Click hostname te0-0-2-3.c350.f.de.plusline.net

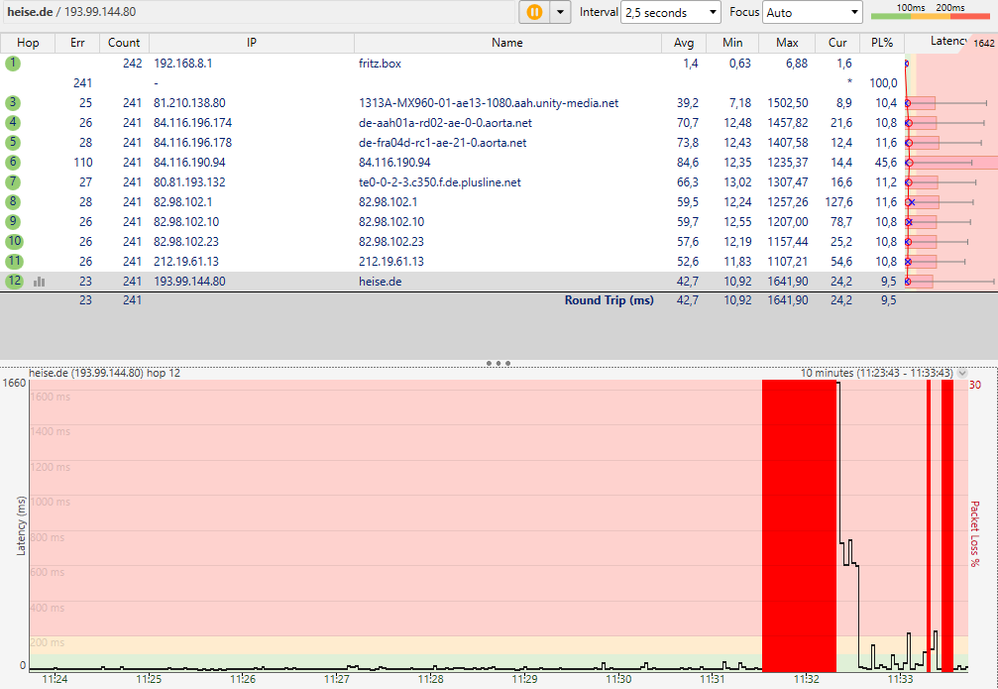click(x=440, y=182)
